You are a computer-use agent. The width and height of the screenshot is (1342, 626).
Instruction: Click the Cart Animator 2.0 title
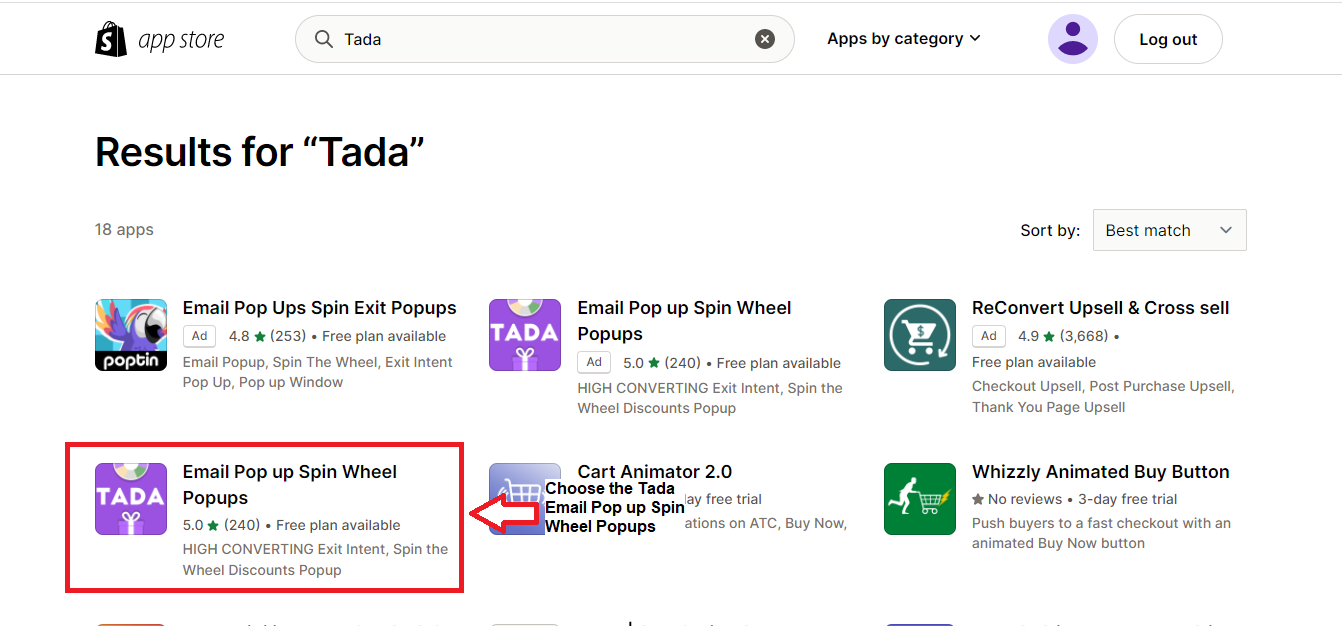tap(655, 472)
